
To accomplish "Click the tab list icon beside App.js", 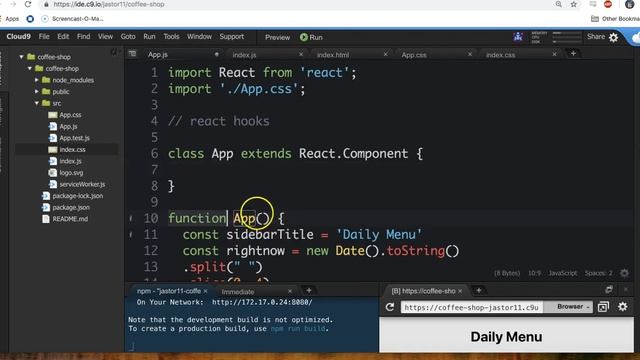I will point(132,53).
